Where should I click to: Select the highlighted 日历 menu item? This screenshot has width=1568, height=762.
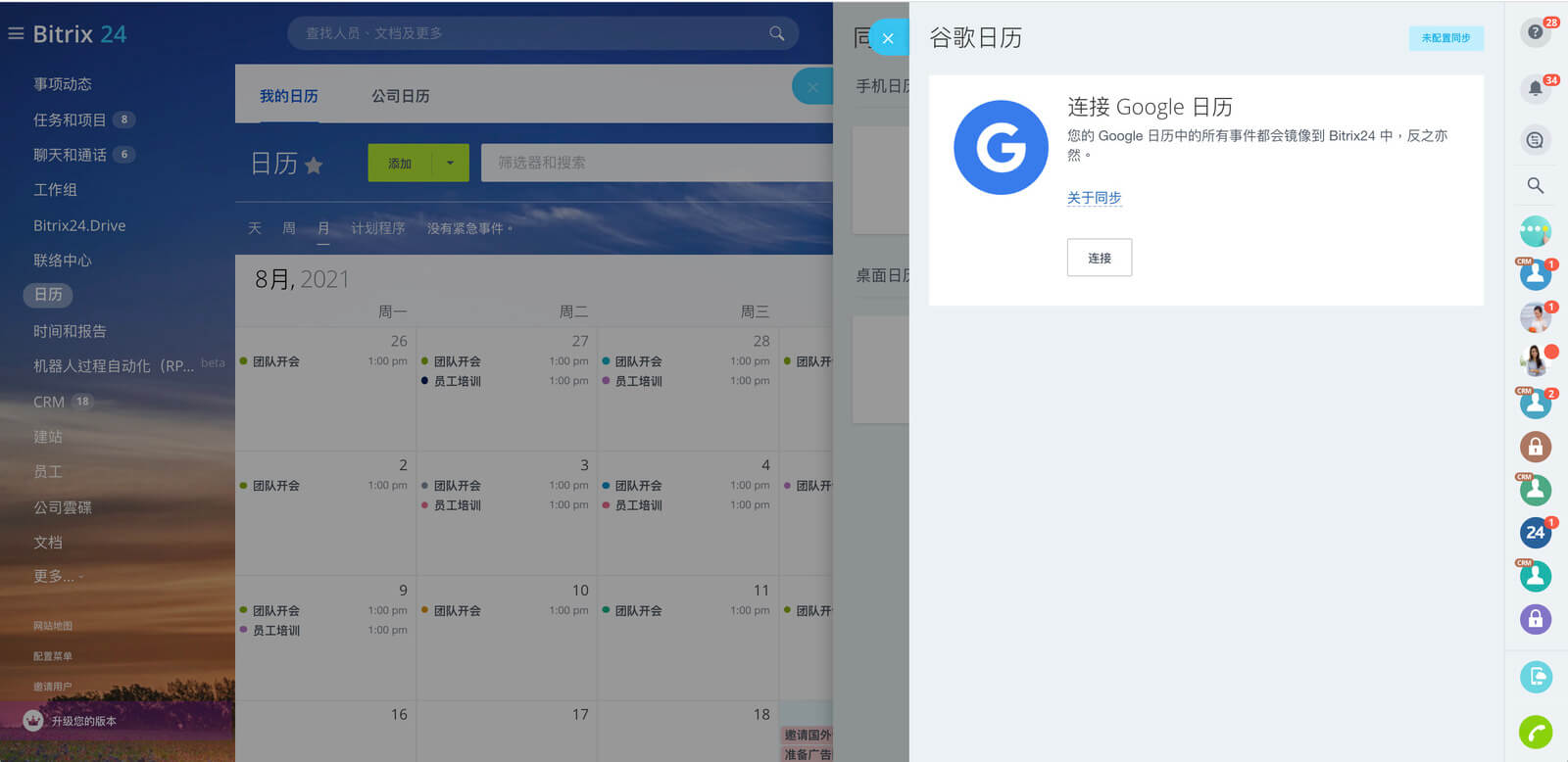point(48,295)
